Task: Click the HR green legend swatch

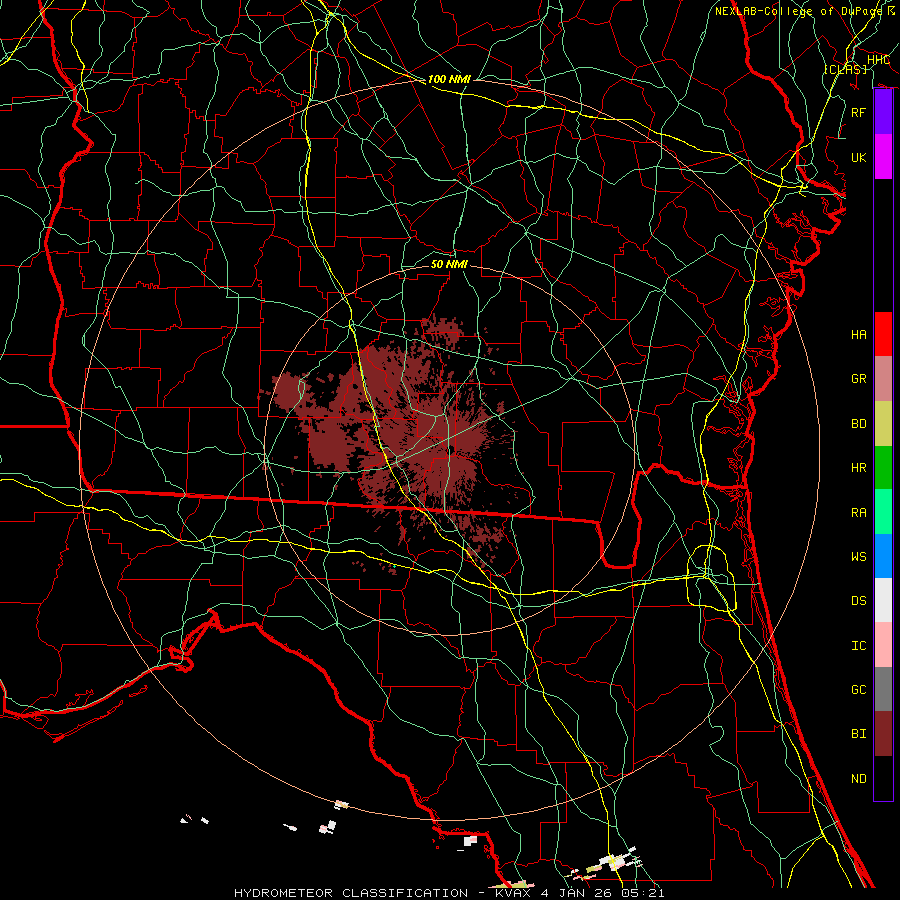Action: coord(883,467)
